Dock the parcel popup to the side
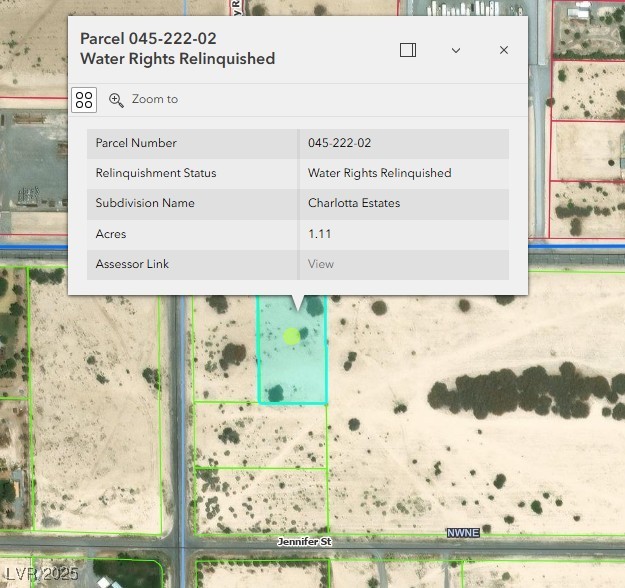Viewport: 625px width, 588px height. 408,50
